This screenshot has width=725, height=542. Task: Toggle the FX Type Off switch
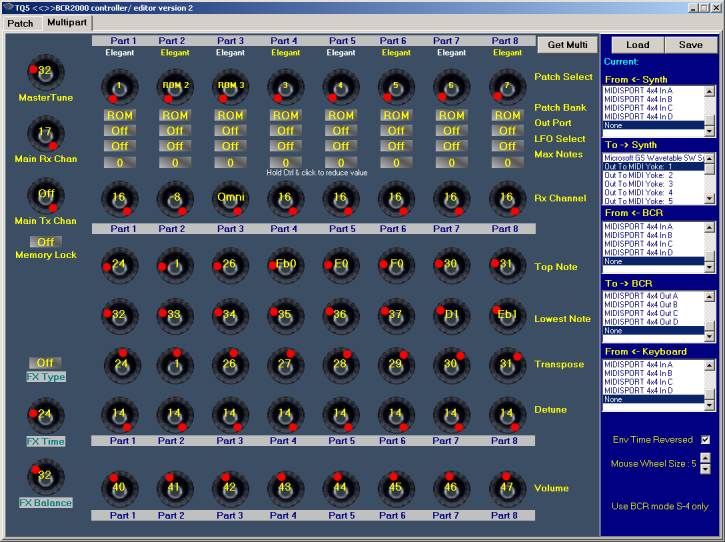[x=44, y=362]
